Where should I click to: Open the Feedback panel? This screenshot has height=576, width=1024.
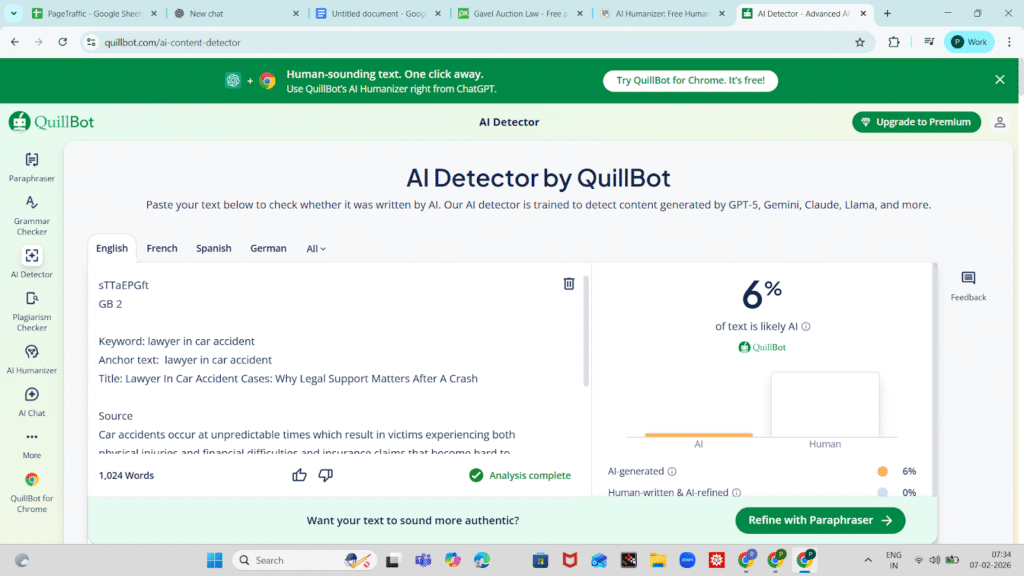(x=967, y=285)
